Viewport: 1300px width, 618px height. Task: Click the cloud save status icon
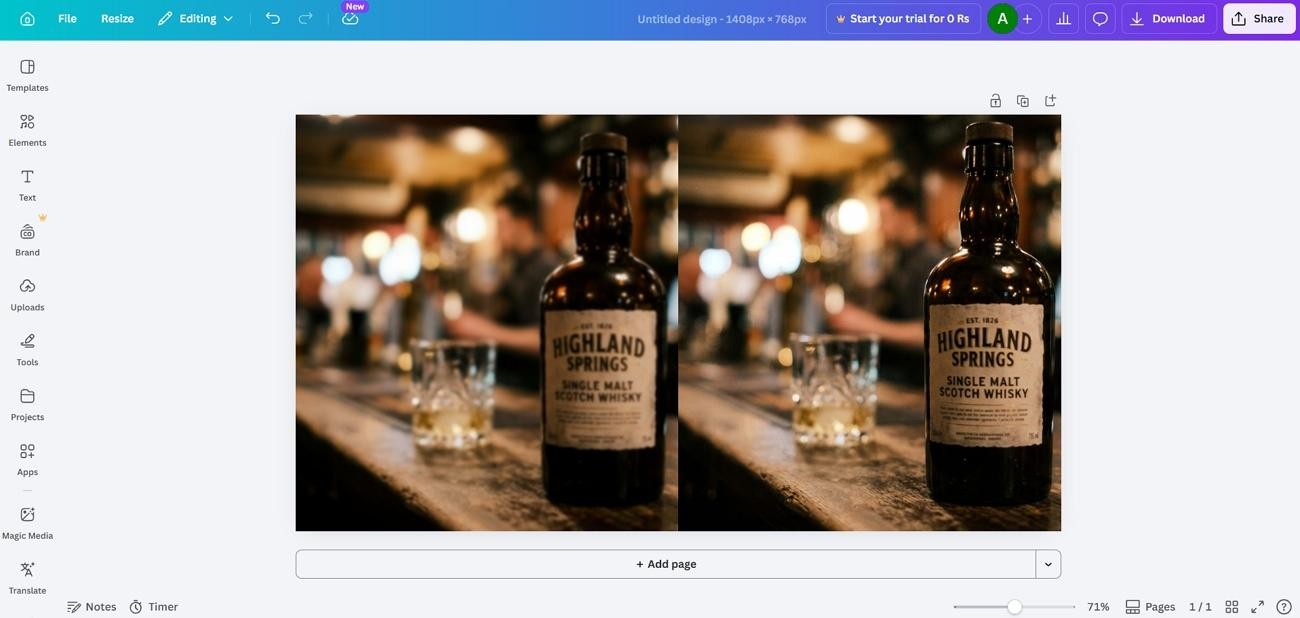[350, 18]
